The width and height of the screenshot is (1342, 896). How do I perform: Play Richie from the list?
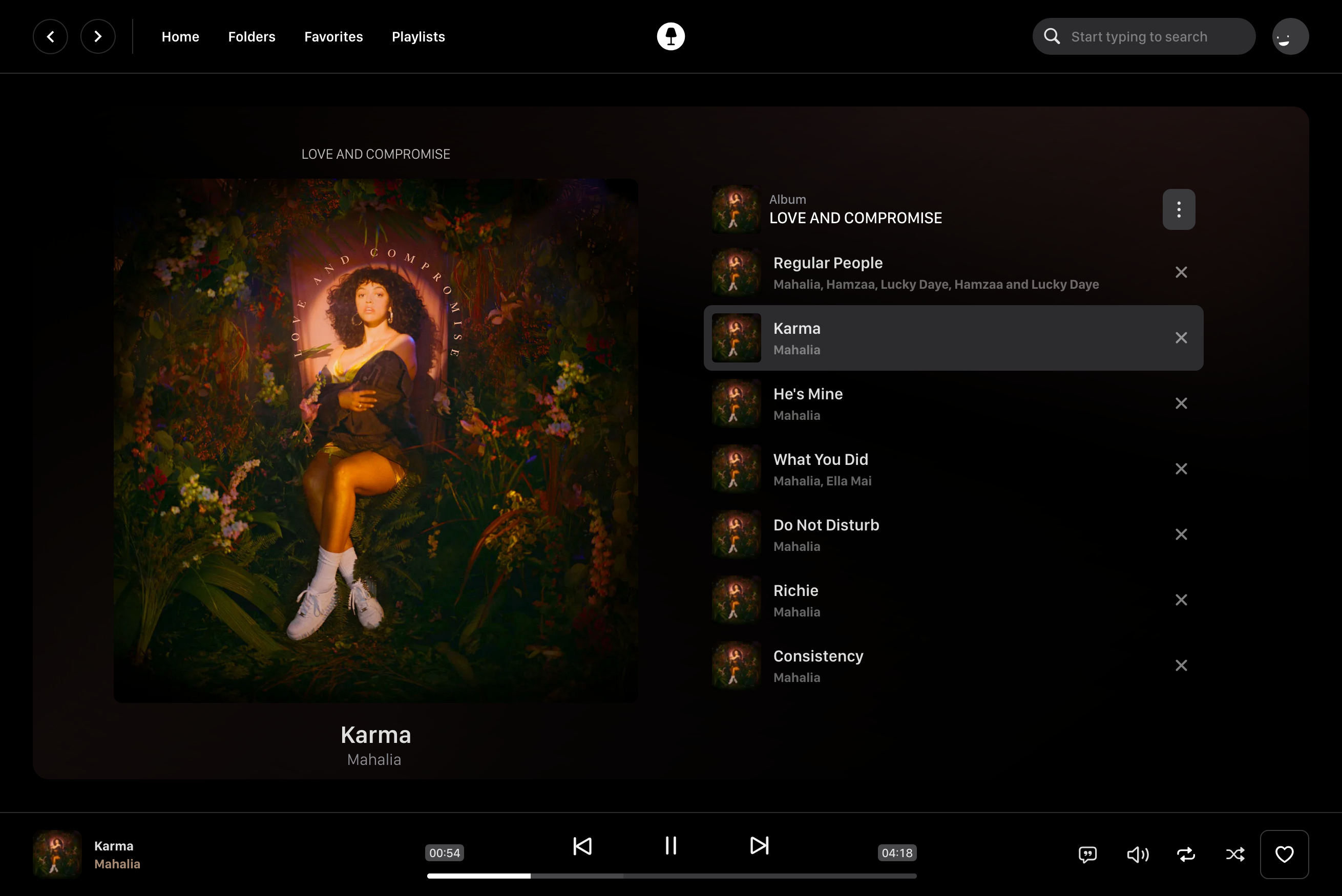[953, 600]
